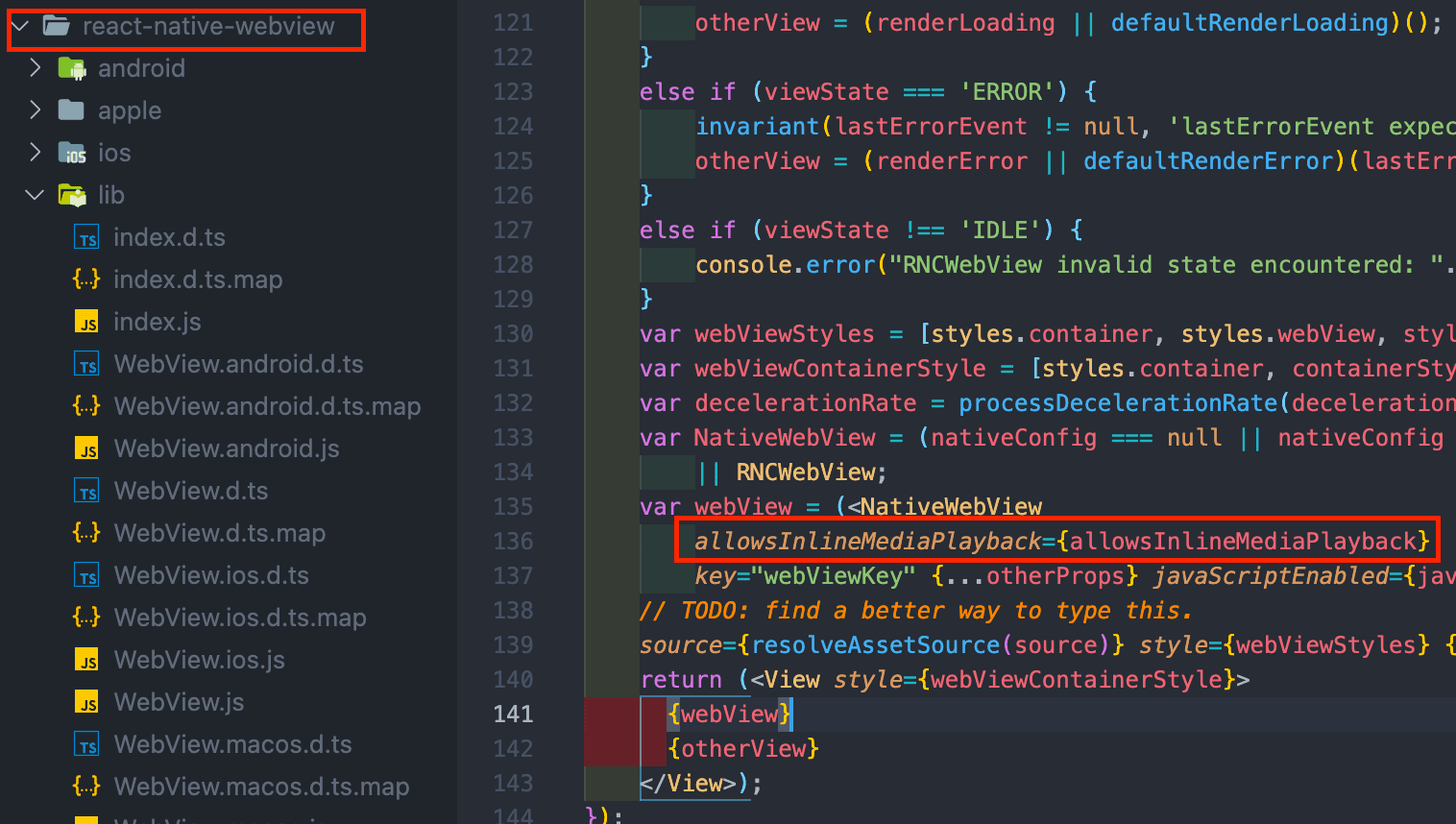Select the lib folder in the tree
1456x824 pixels.
111,195
